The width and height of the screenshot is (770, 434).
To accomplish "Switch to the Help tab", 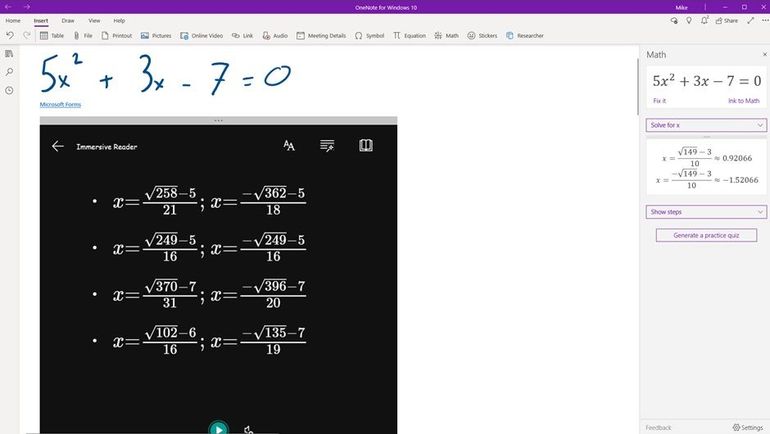I will [x=119, y=21].
